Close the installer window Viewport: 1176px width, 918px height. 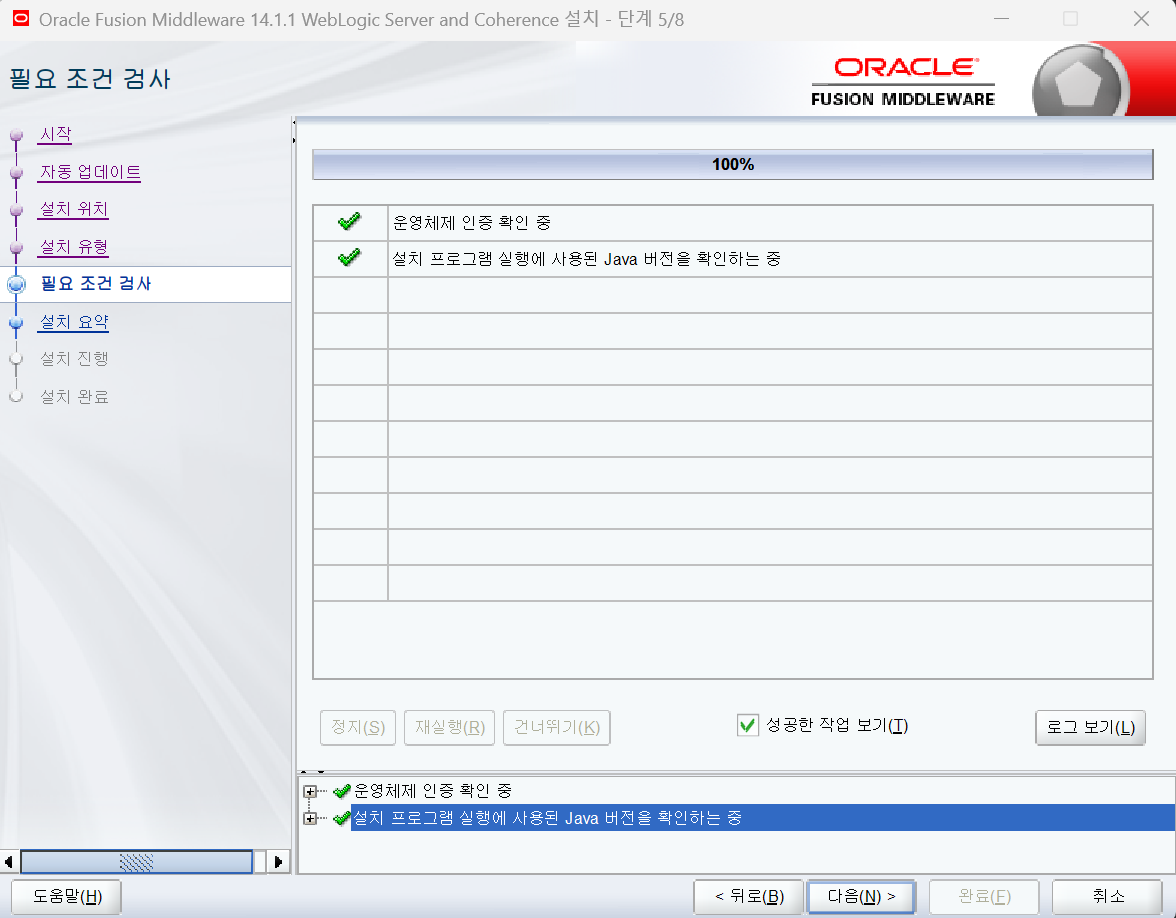coord(1141,19)
